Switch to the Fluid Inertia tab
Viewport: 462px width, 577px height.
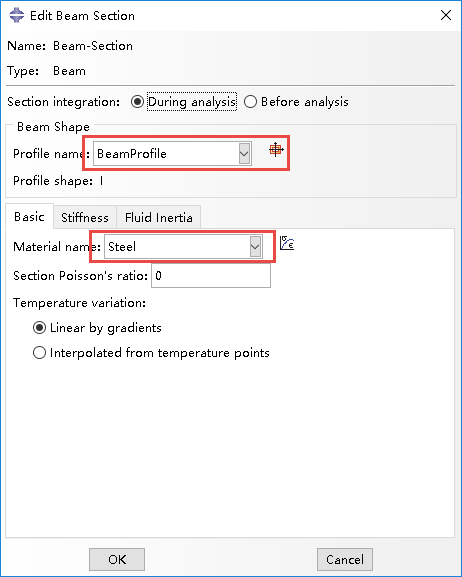pyautogui.click(x=159, y=217)
